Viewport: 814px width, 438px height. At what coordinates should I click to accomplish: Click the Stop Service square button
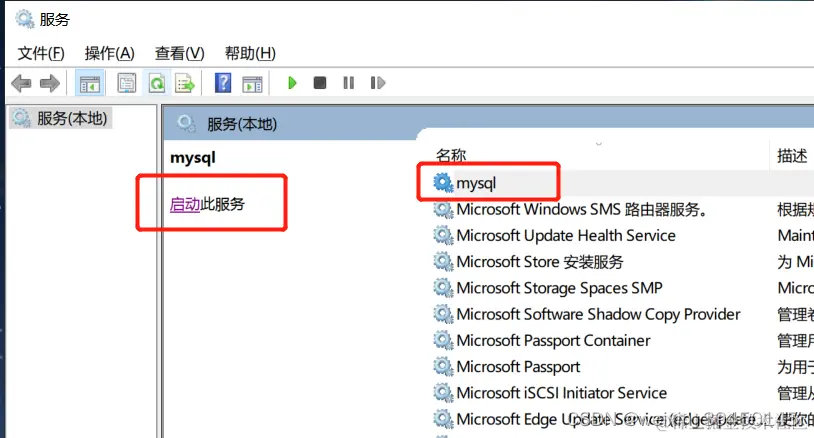[320, 83]
